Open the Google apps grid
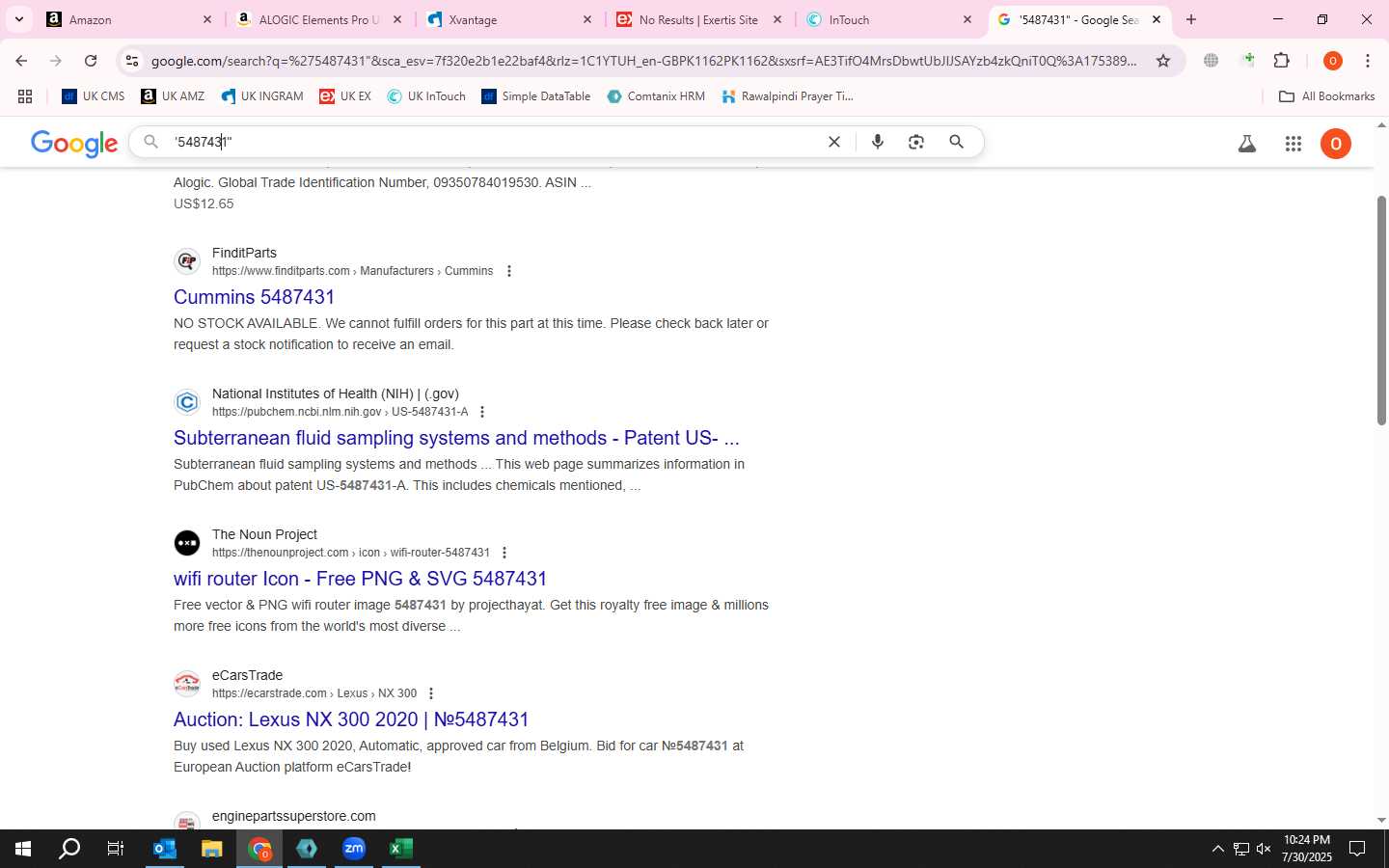 click(x=1294, y=144)
